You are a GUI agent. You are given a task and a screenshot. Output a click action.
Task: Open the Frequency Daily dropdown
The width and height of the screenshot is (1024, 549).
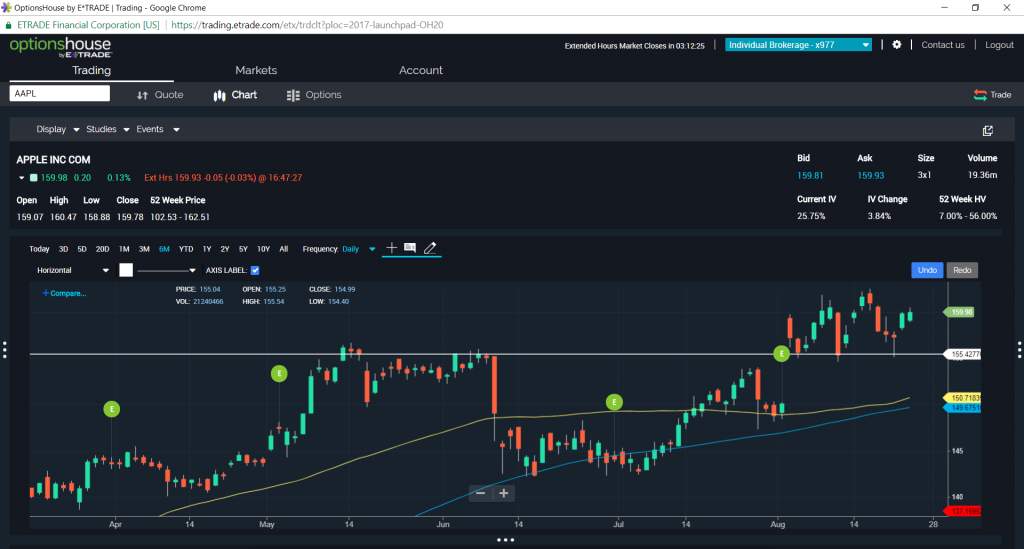tap(359, 249)
